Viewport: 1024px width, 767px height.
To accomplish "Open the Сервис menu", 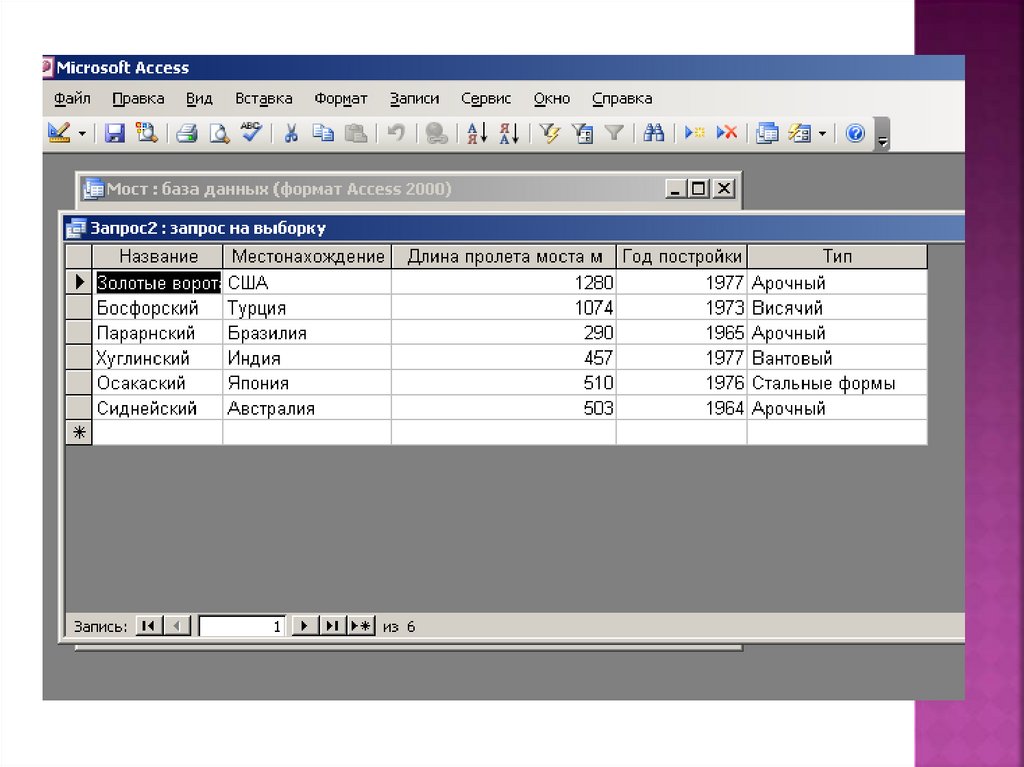I will pos(486,98).
